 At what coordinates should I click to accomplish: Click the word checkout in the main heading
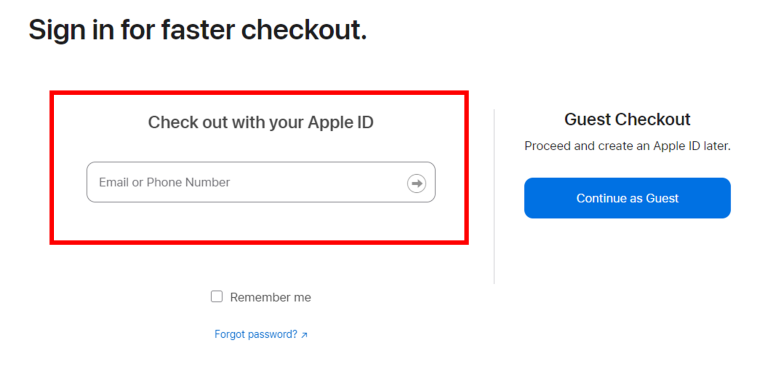[304, 30]
